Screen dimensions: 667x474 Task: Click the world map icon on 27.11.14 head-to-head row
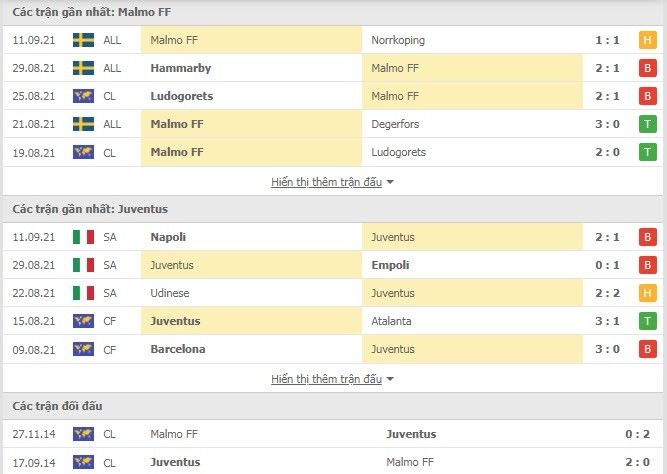(x=83, y=434)
